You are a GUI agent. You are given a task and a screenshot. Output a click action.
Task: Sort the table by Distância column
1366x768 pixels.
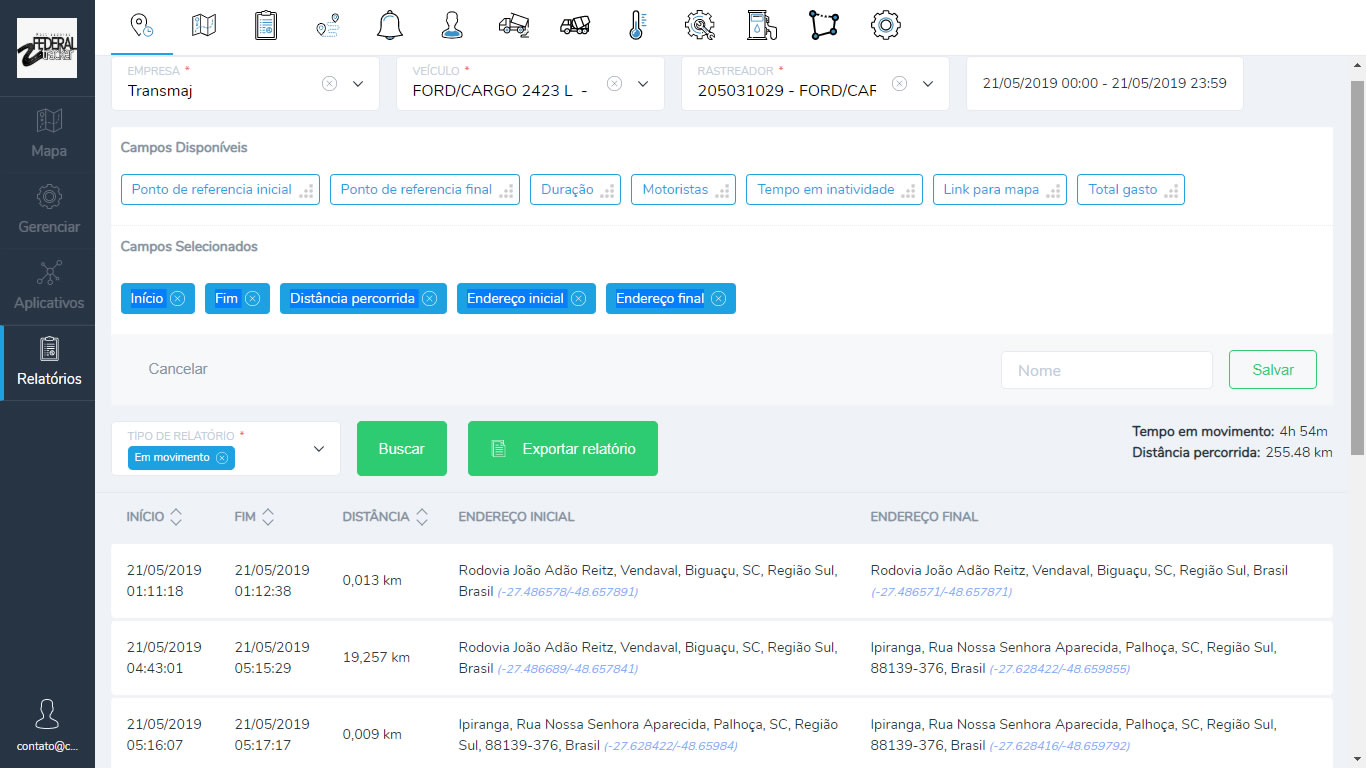422,517
